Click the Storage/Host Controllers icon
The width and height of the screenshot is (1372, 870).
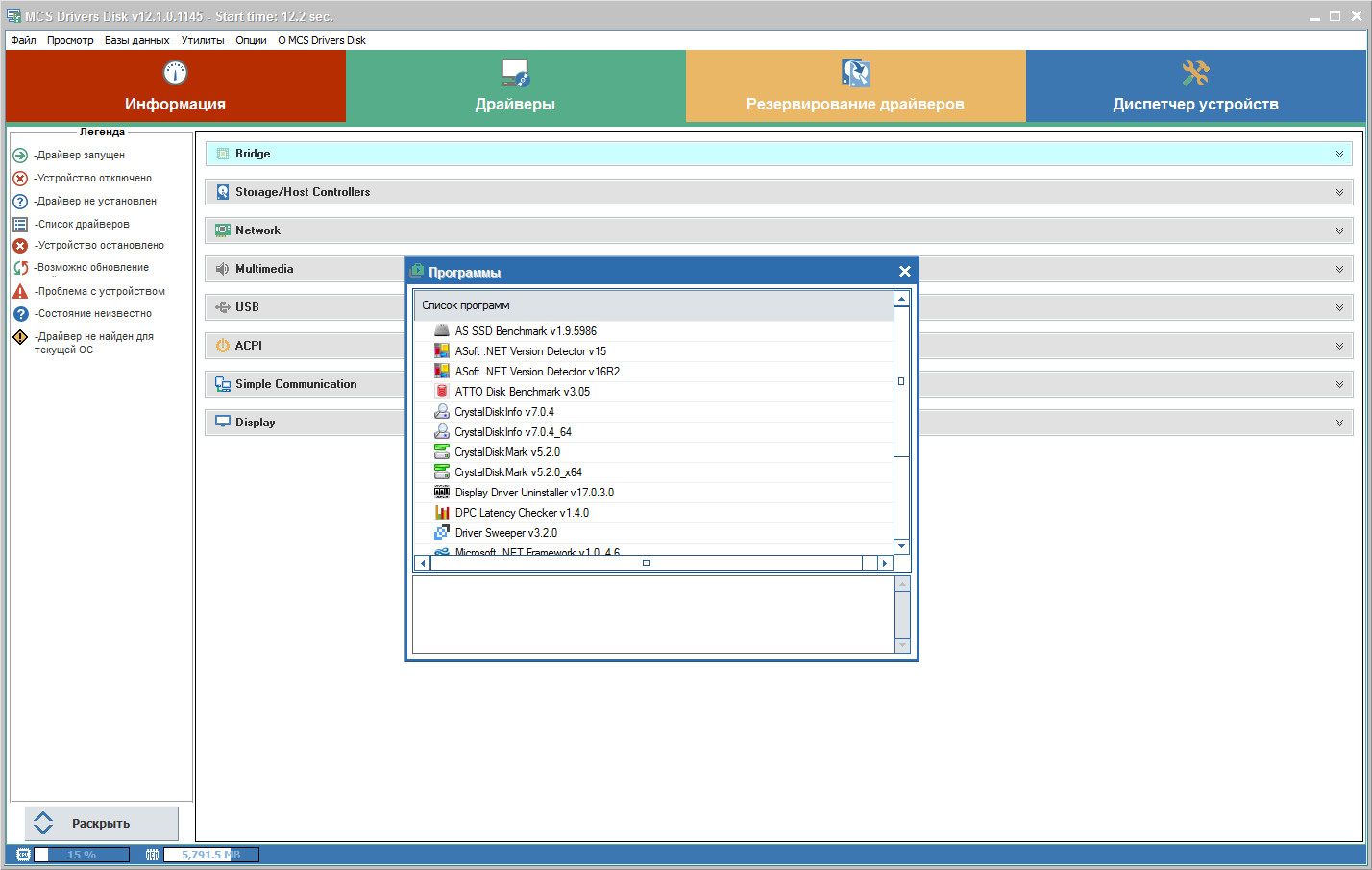223,192
